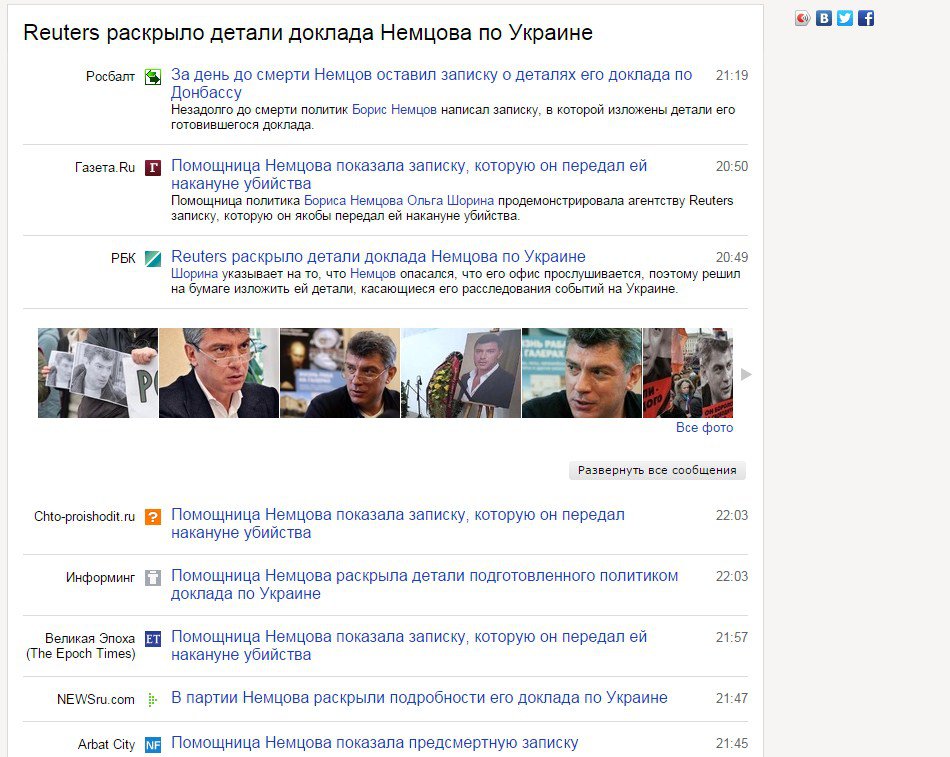Click the arrow to show more photos
The width and height of the screenshot is (950, 757).
(744, 373)
